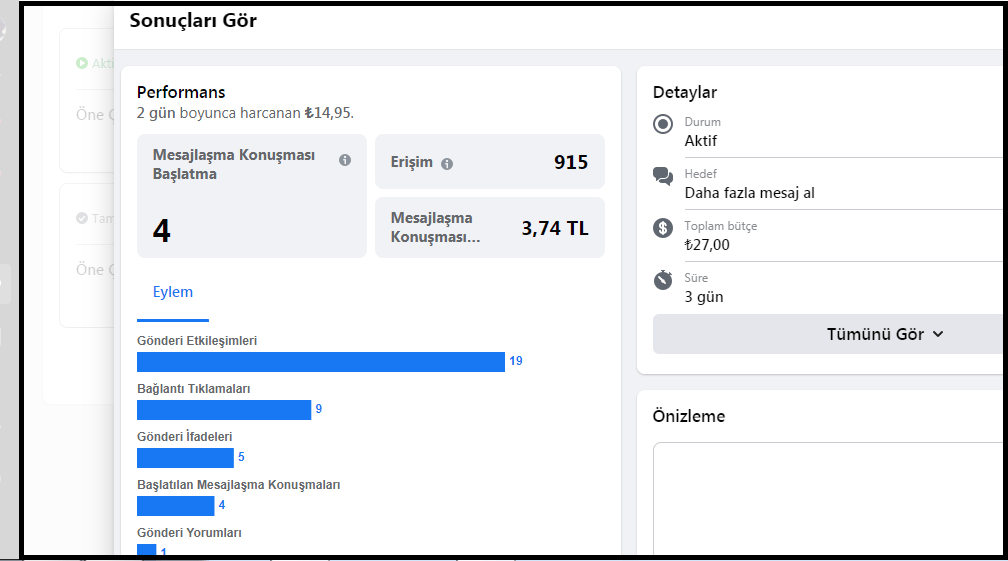Click the value 9 next to link clicks bar
1008x561 pixels.
(x=319, y=409)
